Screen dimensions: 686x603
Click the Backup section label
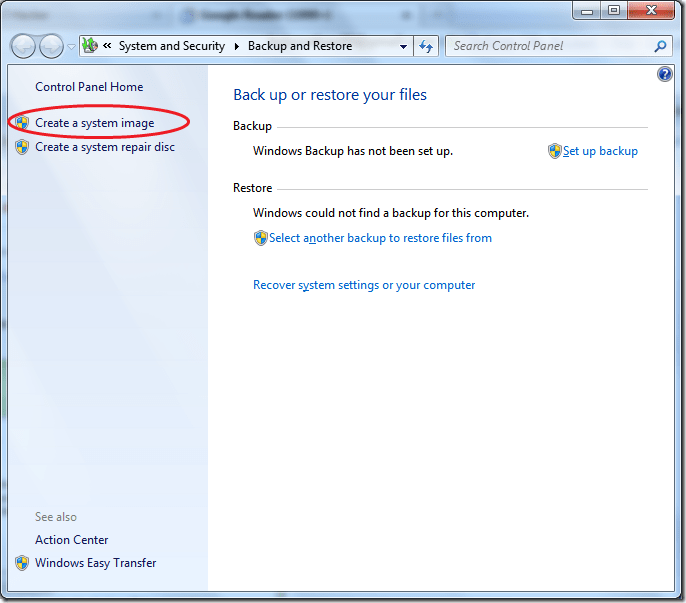click(x=252, y=126)
